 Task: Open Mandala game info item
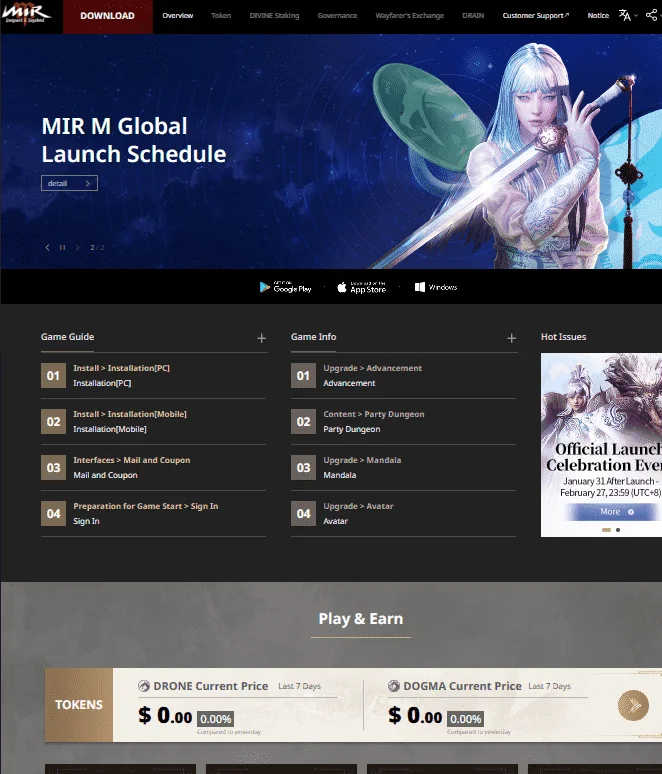point(403,467)
